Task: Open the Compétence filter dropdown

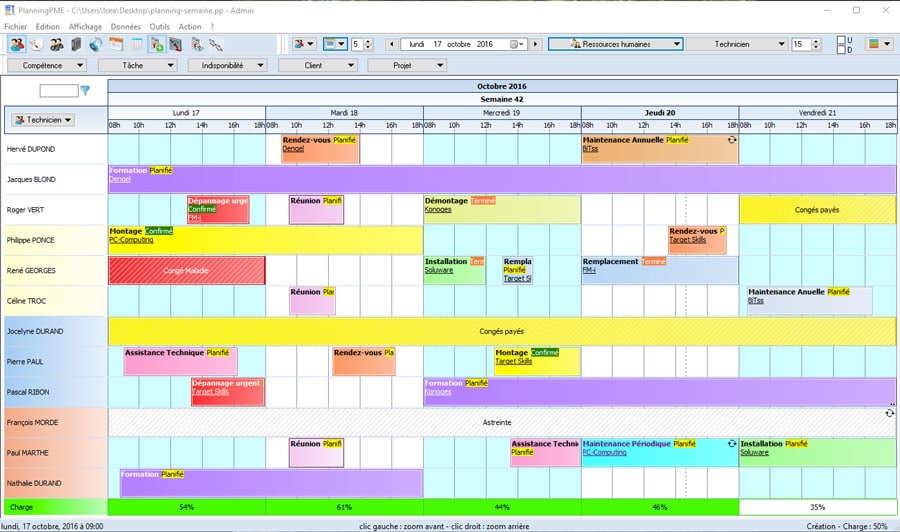Action: 47,65
